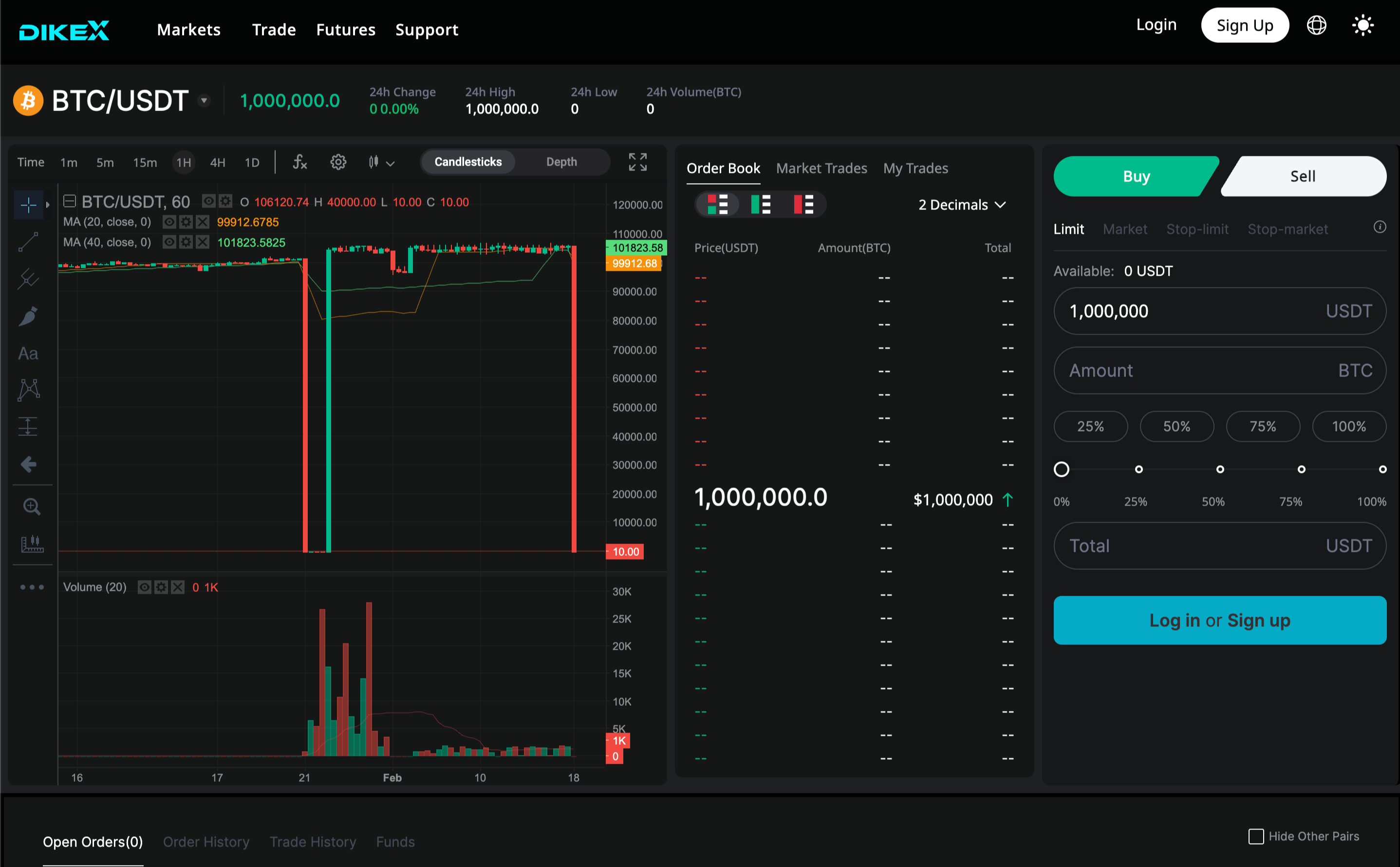Viewport: 1400px width, 867px height.
Task: Expand the BTC/USDT pair selector
Action: pos(204,100)
